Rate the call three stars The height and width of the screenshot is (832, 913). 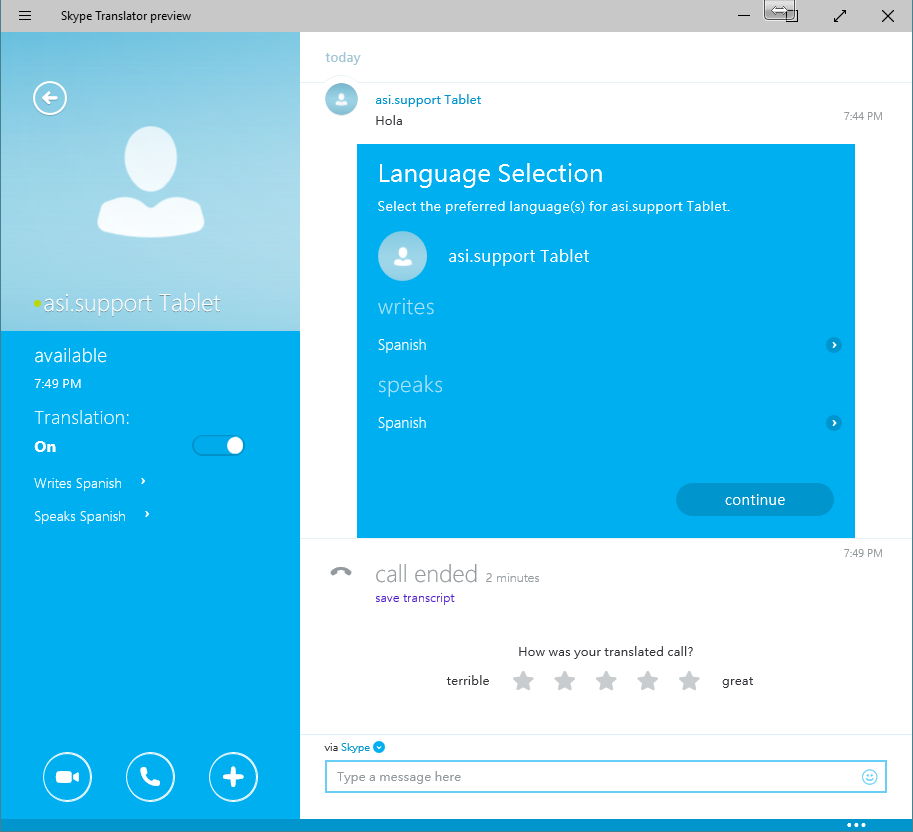[606, 681]
